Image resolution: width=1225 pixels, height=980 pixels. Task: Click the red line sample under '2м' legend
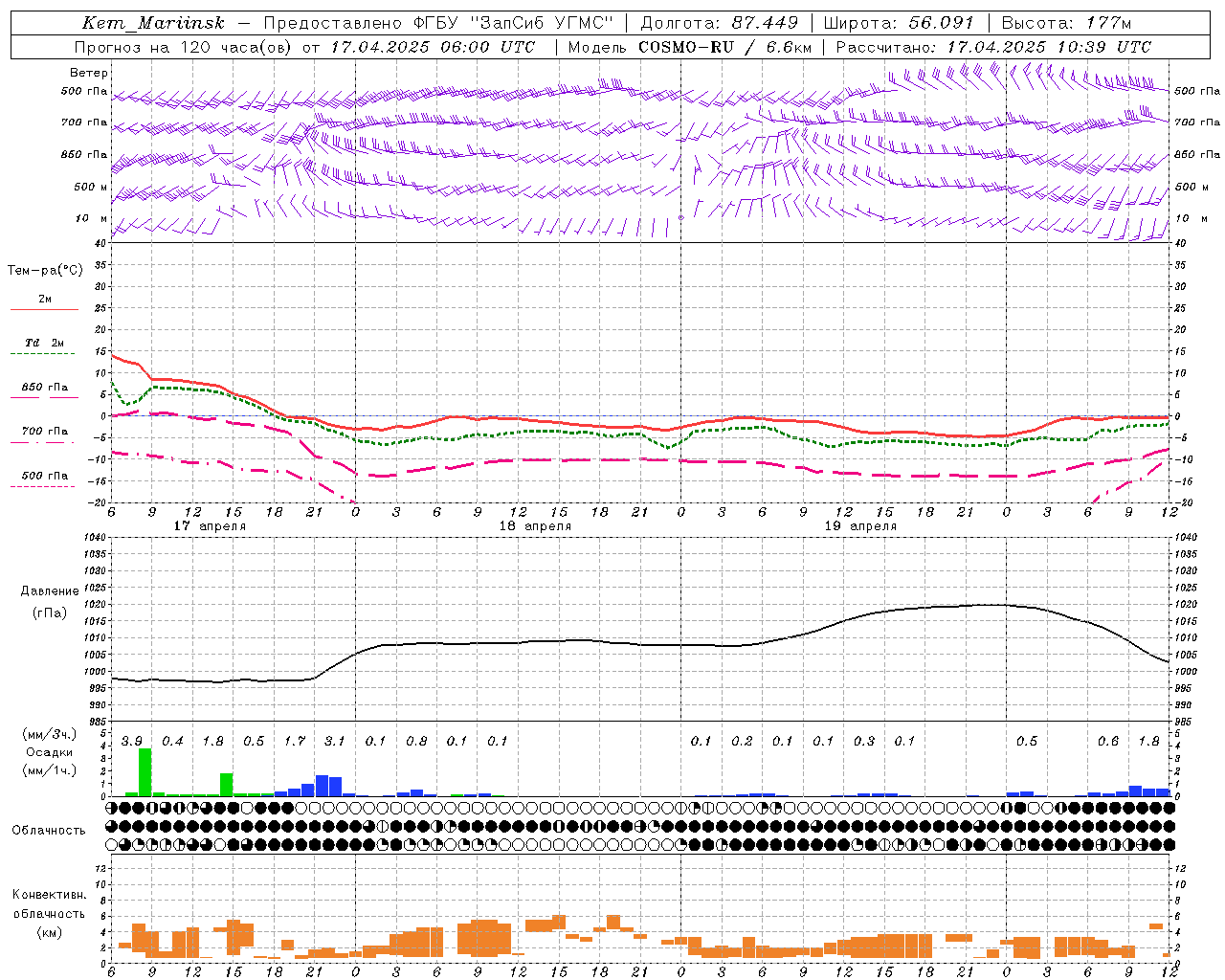pos(44,309)
